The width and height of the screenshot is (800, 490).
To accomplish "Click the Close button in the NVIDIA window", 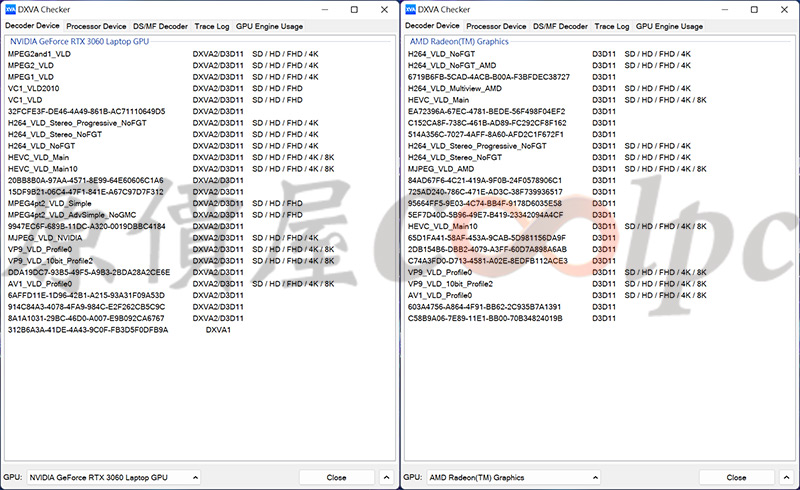I will [x=336, y=477].
